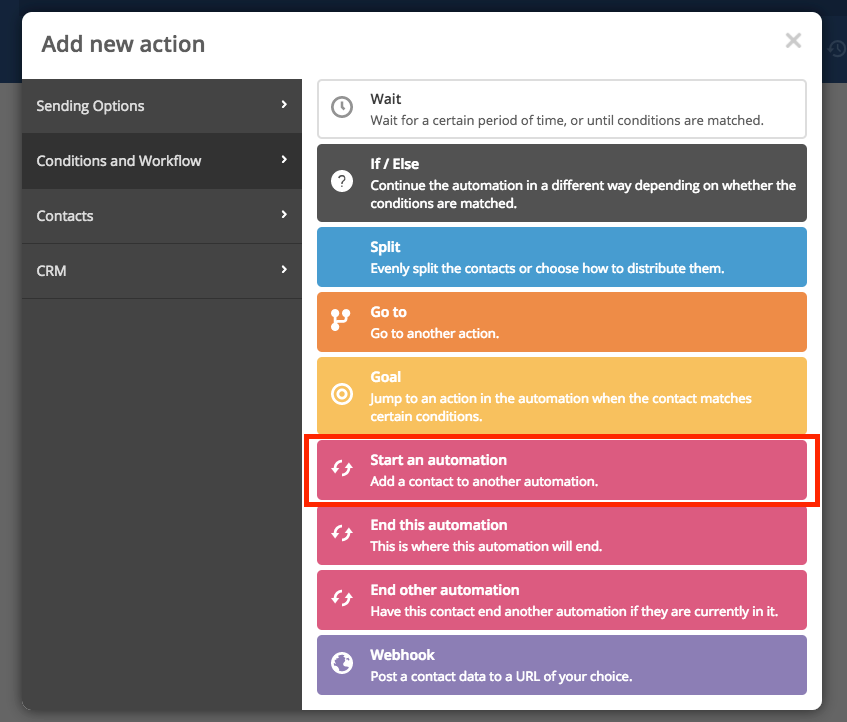Open the Conditions and Workflow category
The height and width of the screenshot is (722, 847).
[119, 161]
